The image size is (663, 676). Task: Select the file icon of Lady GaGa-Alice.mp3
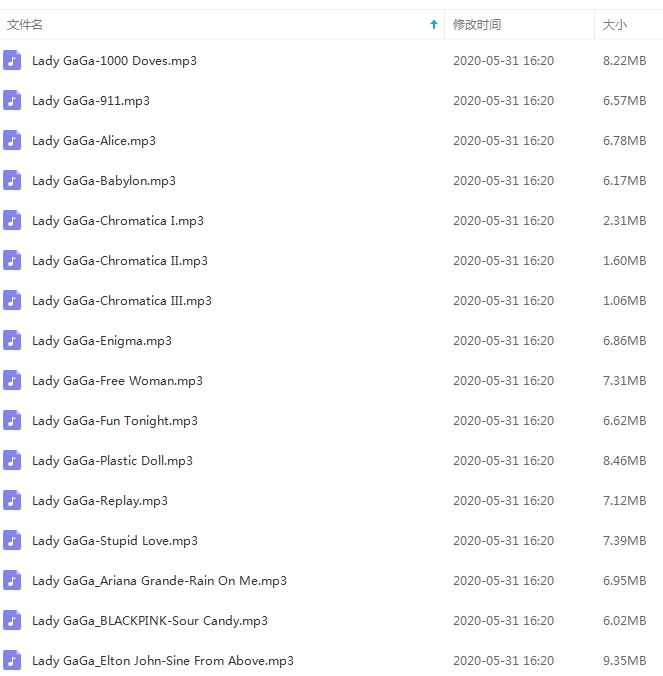12,141
